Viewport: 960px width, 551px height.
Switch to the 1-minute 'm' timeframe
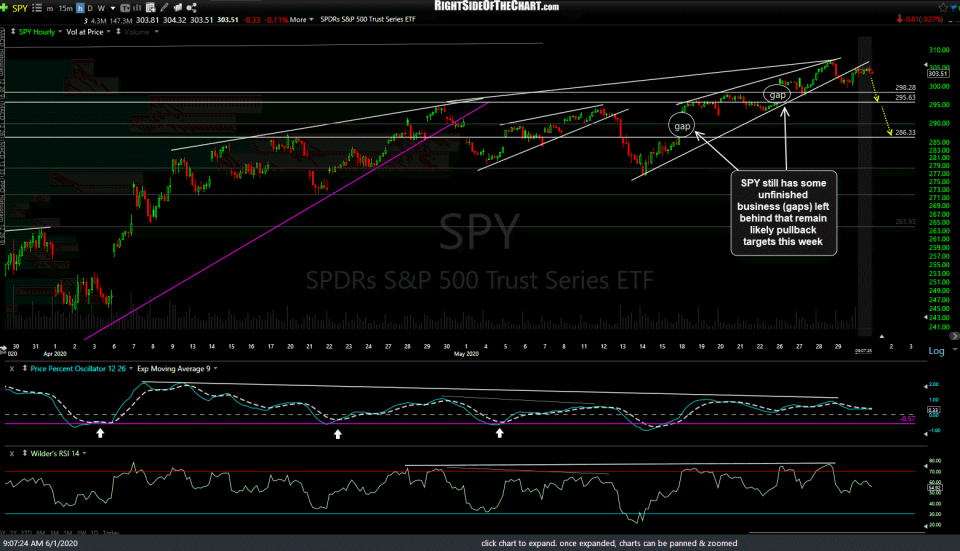tap(50, 9)
